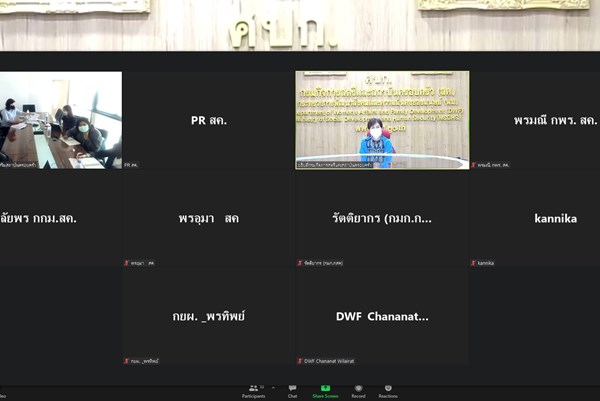Click muted mic icon beside small พรอุมา สค label
The image size is (600, 401).
126,263
